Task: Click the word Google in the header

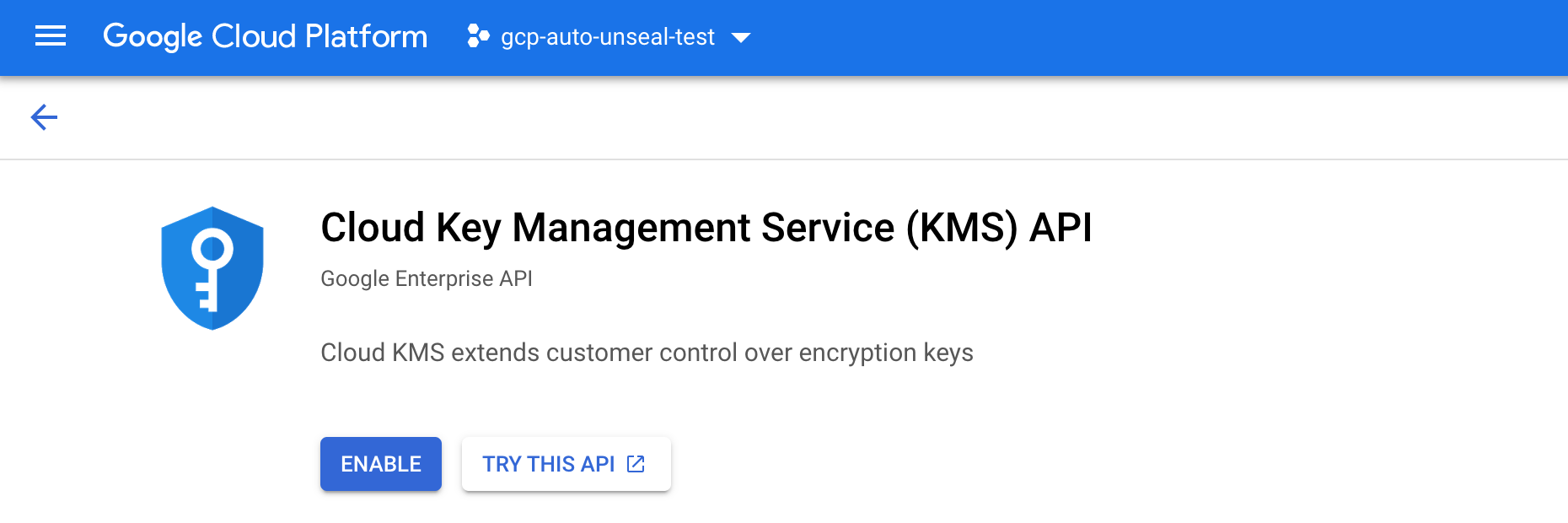Action: pyautogui.click(x=153, y=36)
